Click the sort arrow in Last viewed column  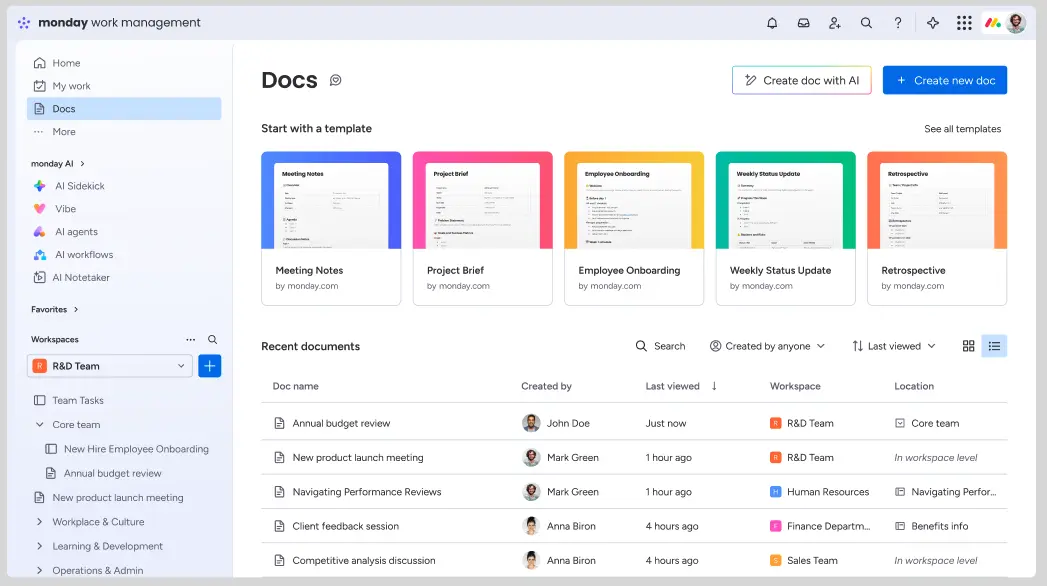click(714, 386)
